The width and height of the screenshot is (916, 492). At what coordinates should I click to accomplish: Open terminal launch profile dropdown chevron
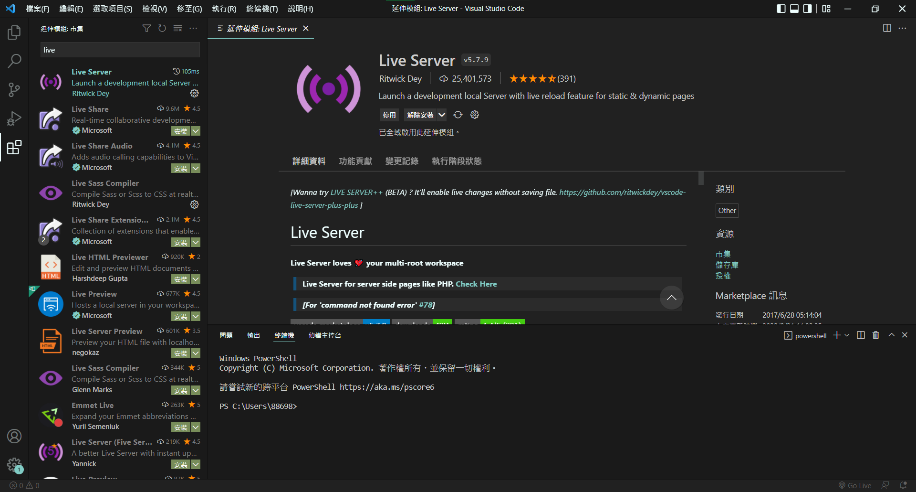(846, 335)
